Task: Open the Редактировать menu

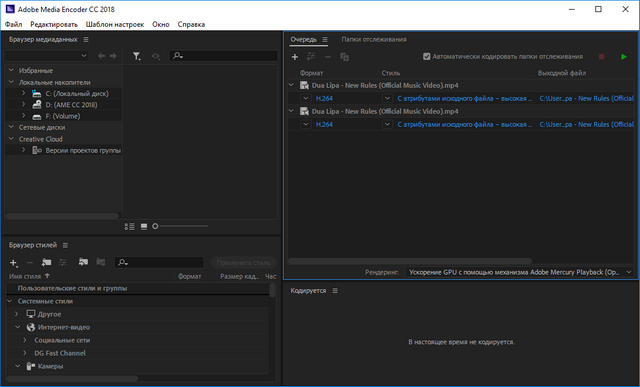Action: coord(54,24)
